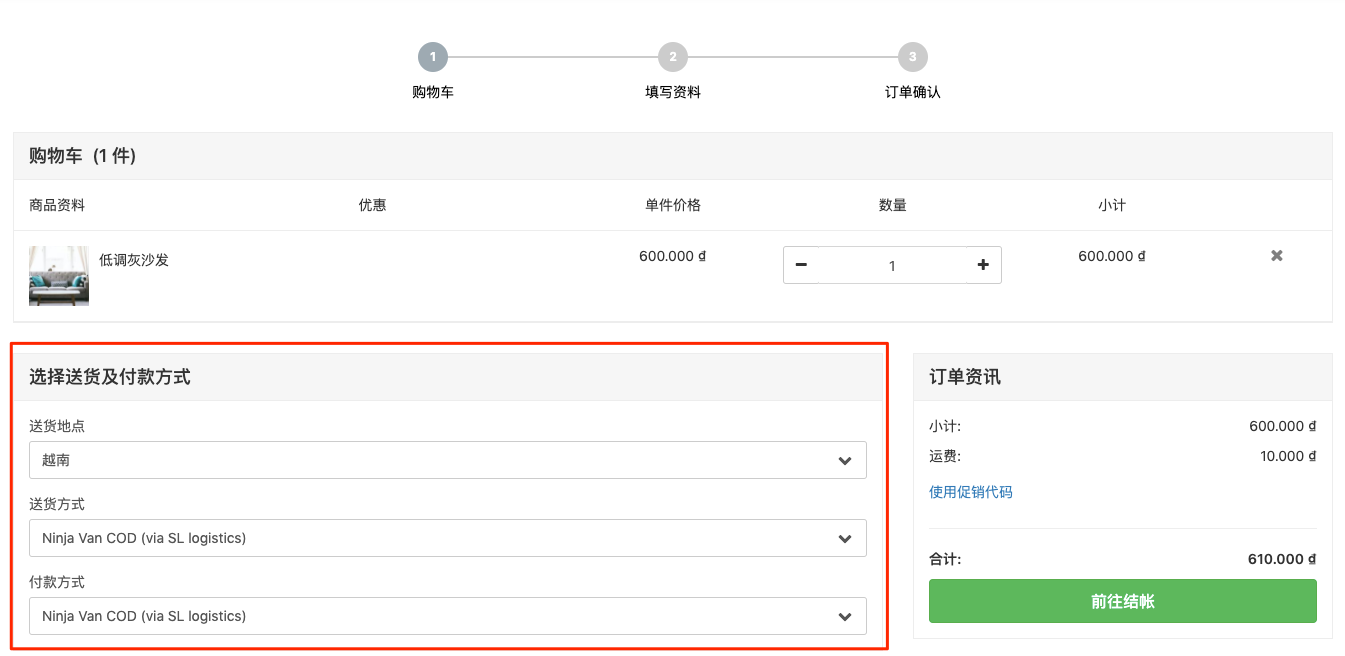The width and height of the screenshot is (1345, 656).
Task: Click the 订单资讯 panel heading
Action: (965, 377)
